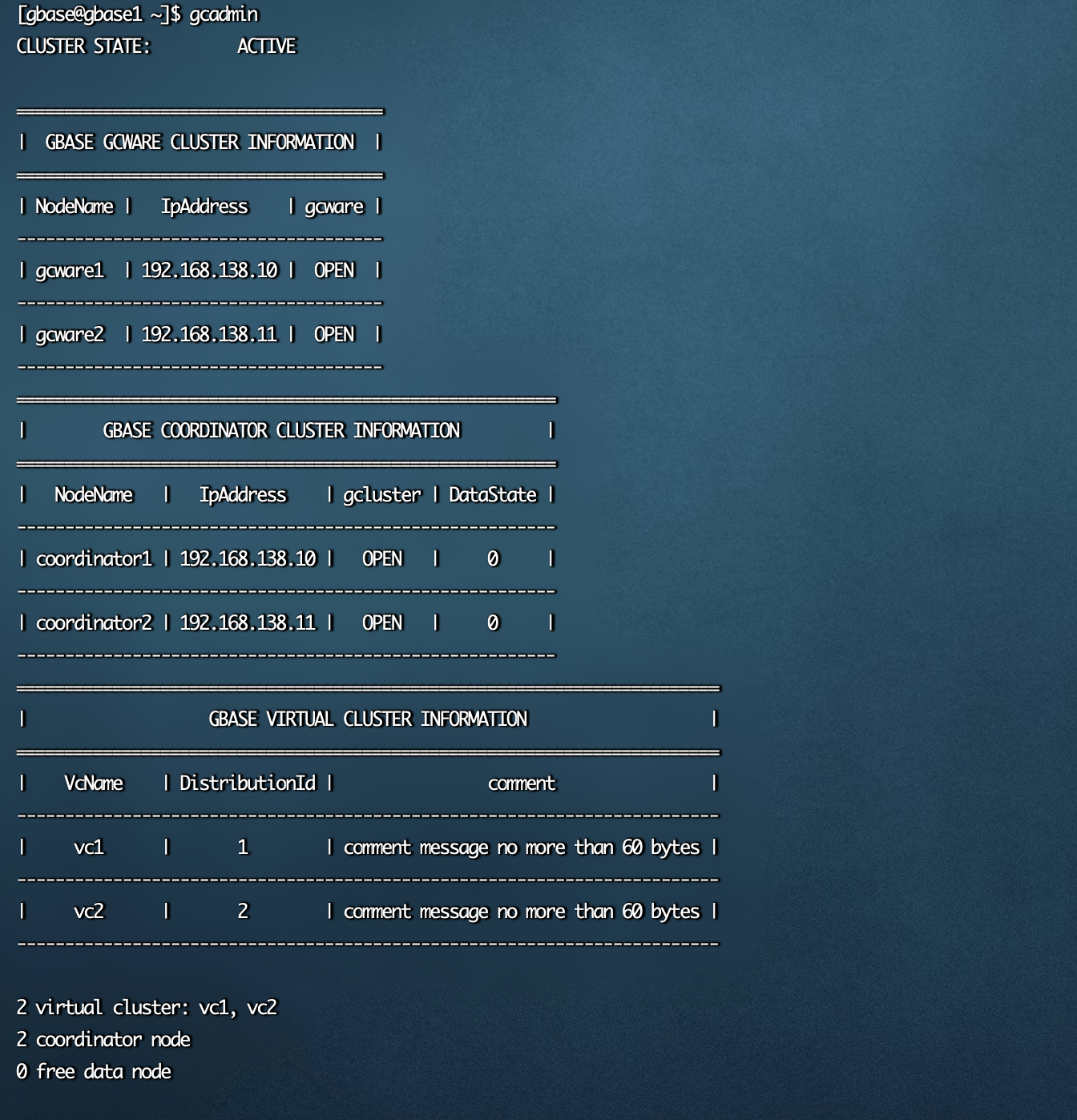Screen dimensions: 1077x1120
Task: Click the "GBASE VIRTUAL CLUSTER INFORMATION" heading
Action: 368,719
